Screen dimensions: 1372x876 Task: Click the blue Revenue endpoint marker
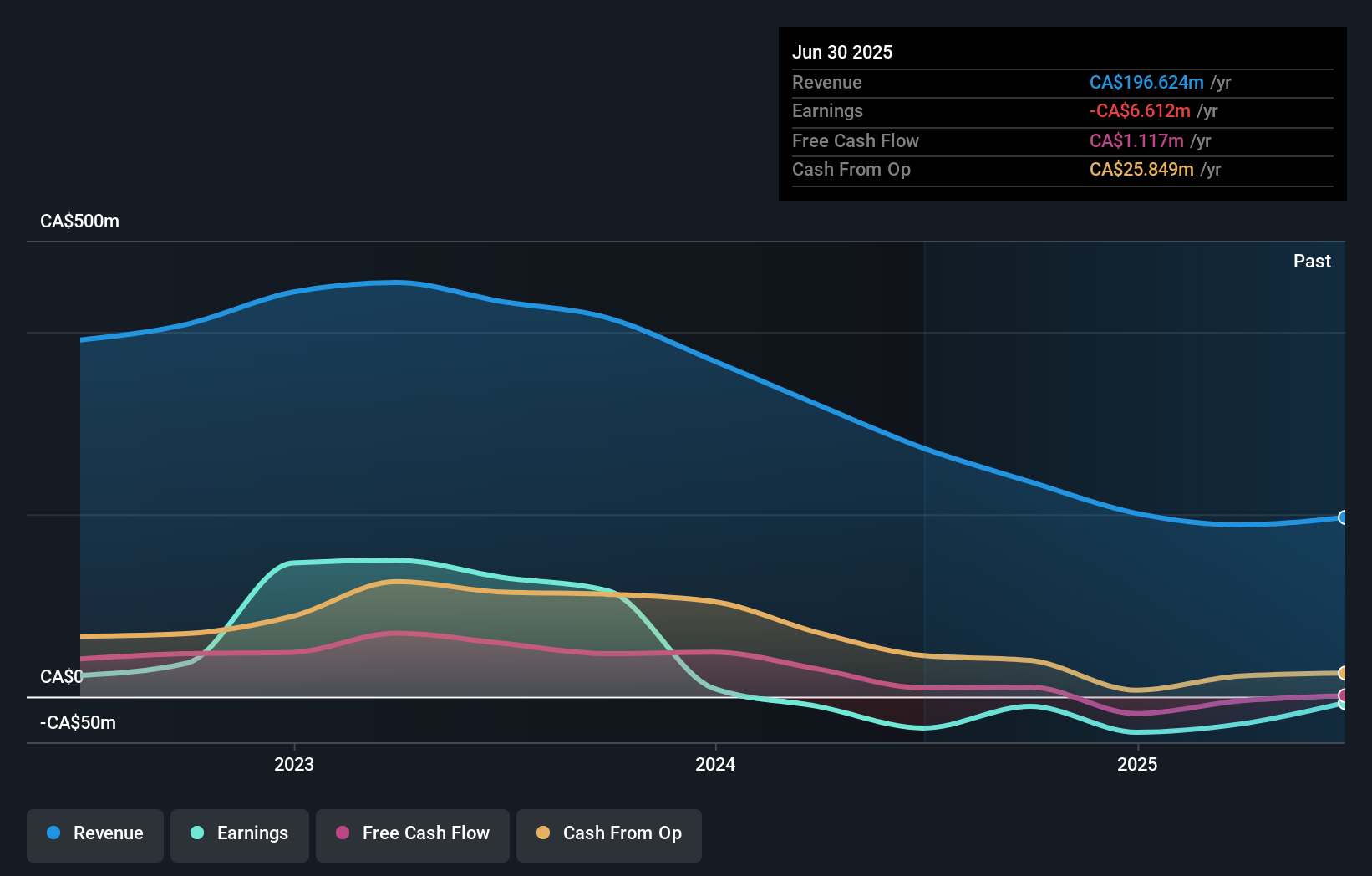pyautogui.click(x=1344, y=517)
